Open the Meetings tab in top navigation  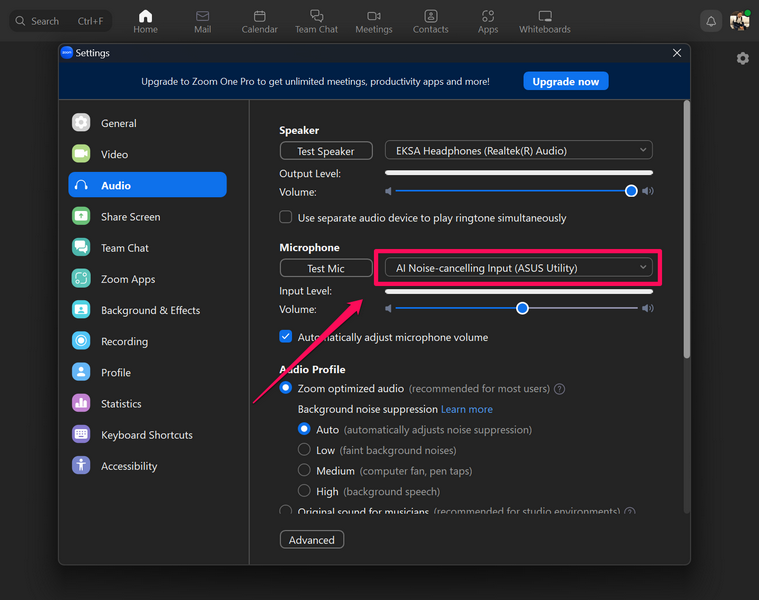point(374,21)
